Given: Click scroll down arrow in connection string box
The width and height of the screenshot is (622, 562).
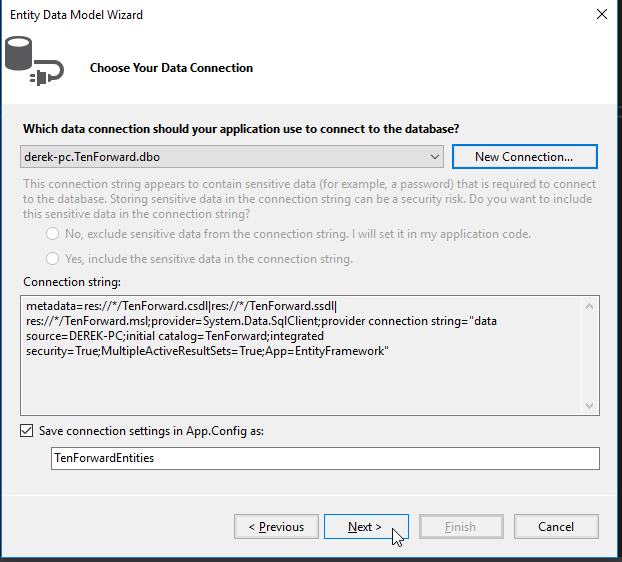Looking at the screenshot, I should pyautogui.click(x=591, y=403).
